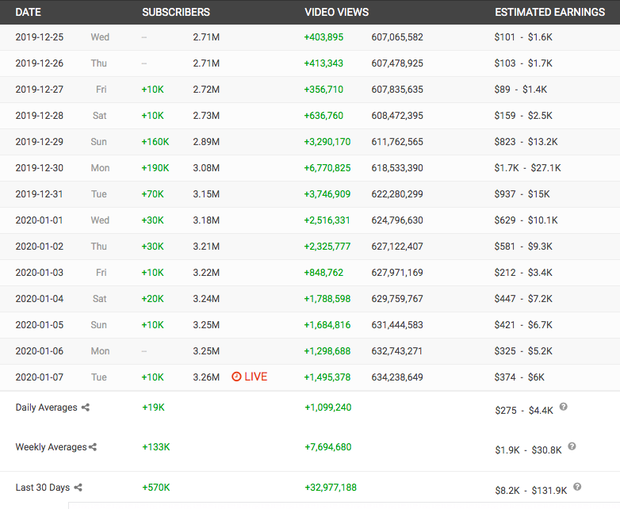Open help icon for weekly average earnings
The width and height of the screenshot is (620, 509).
click(571, 447)
